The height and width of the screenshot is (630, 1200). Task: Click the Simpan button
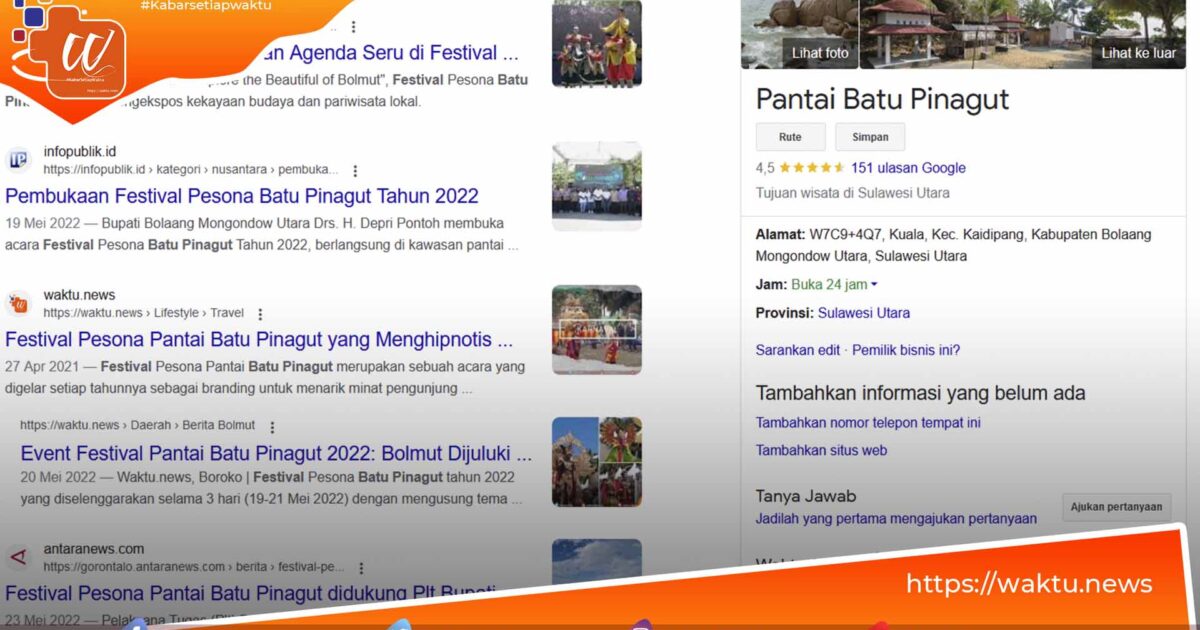coord(870,136)
